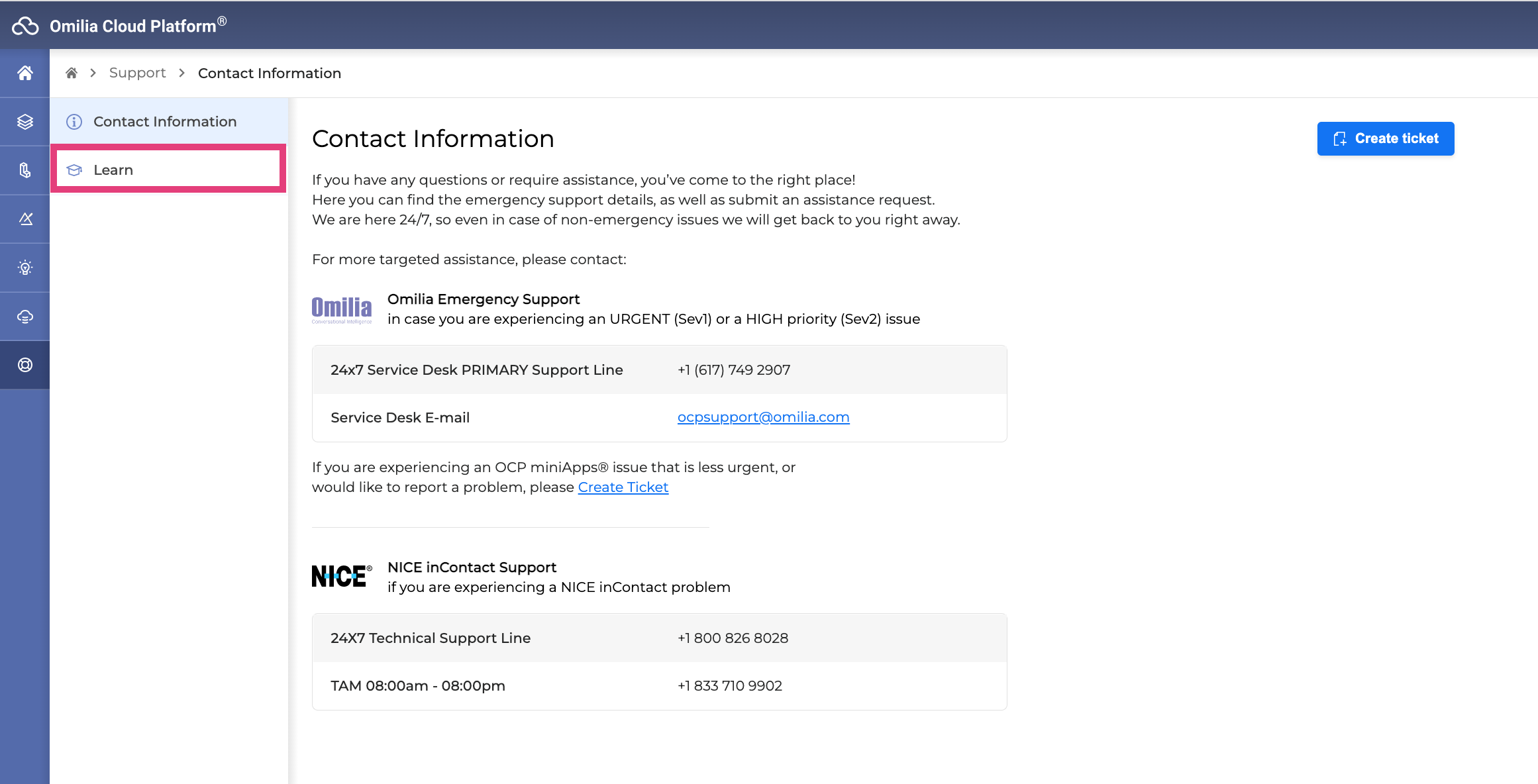This screenshot has height=784, width=1538.
Task: Click the Omilia Cloud Platform cloud logo
Action: (x=25, y=26)
